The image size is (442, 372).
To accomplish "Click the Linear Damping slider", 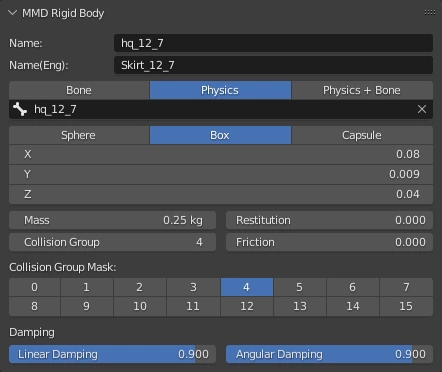I will [x=112, y=354].
